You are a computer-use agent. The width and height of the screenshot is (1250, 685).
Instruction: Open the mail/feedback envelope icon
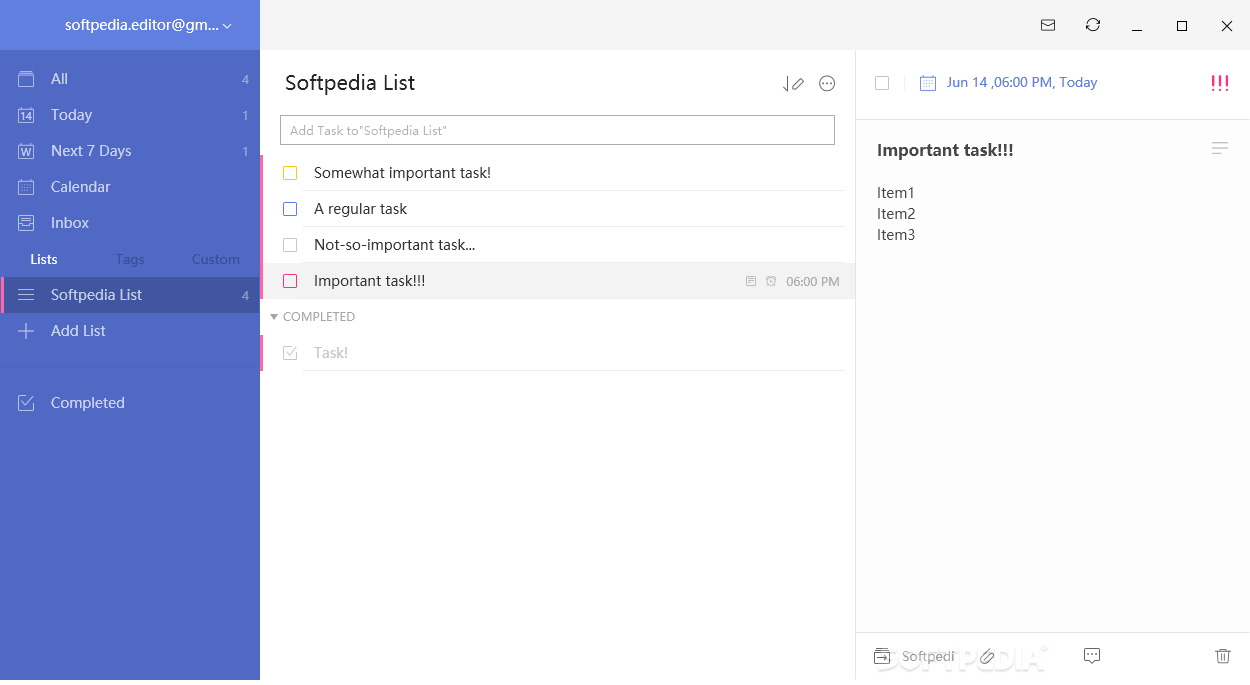[1048, 25]
